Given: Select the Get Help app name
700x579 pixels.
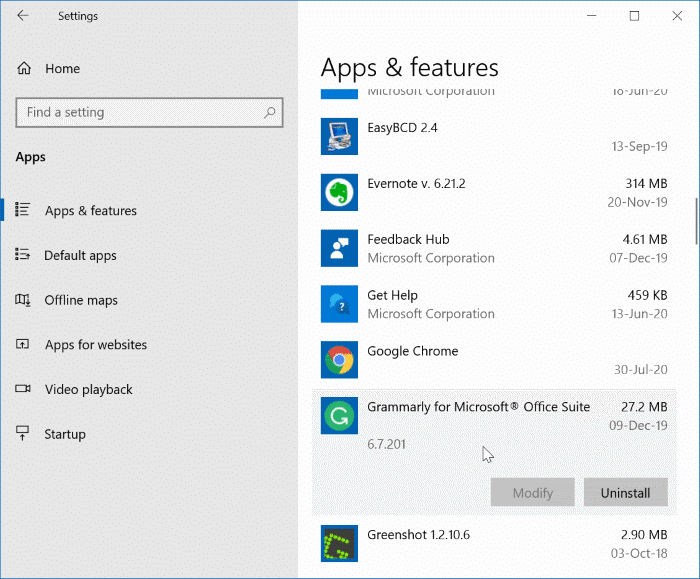Looking at the screenshot, I should click(392, 295).
